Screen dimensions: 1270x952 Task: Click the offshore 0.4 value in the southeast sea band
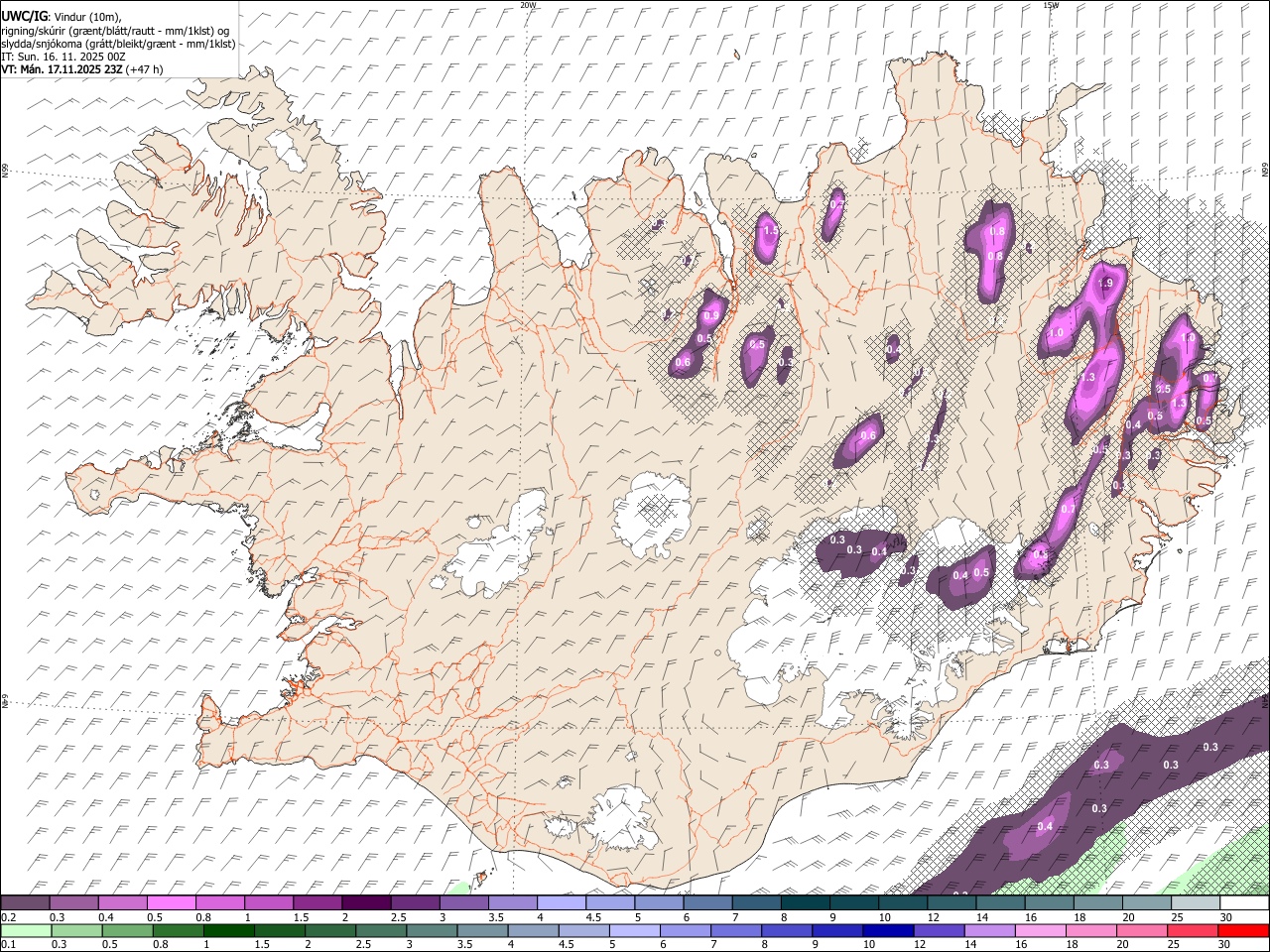tap(1045, 826)
